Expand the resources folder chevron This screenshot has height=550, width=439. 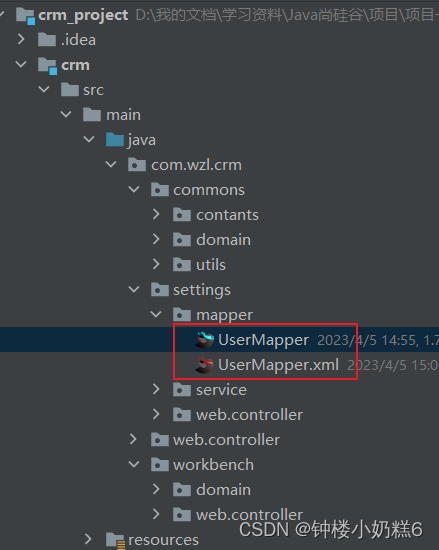pyautogui.click(x=88, y=539)
